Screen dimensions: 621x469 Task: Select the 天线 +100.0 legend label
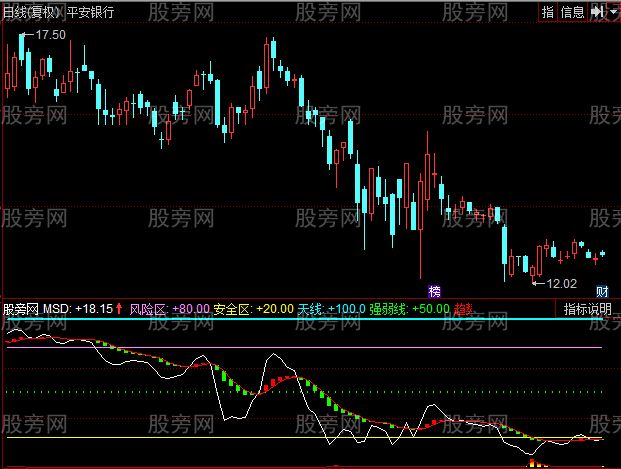click(x=331, y=309)
